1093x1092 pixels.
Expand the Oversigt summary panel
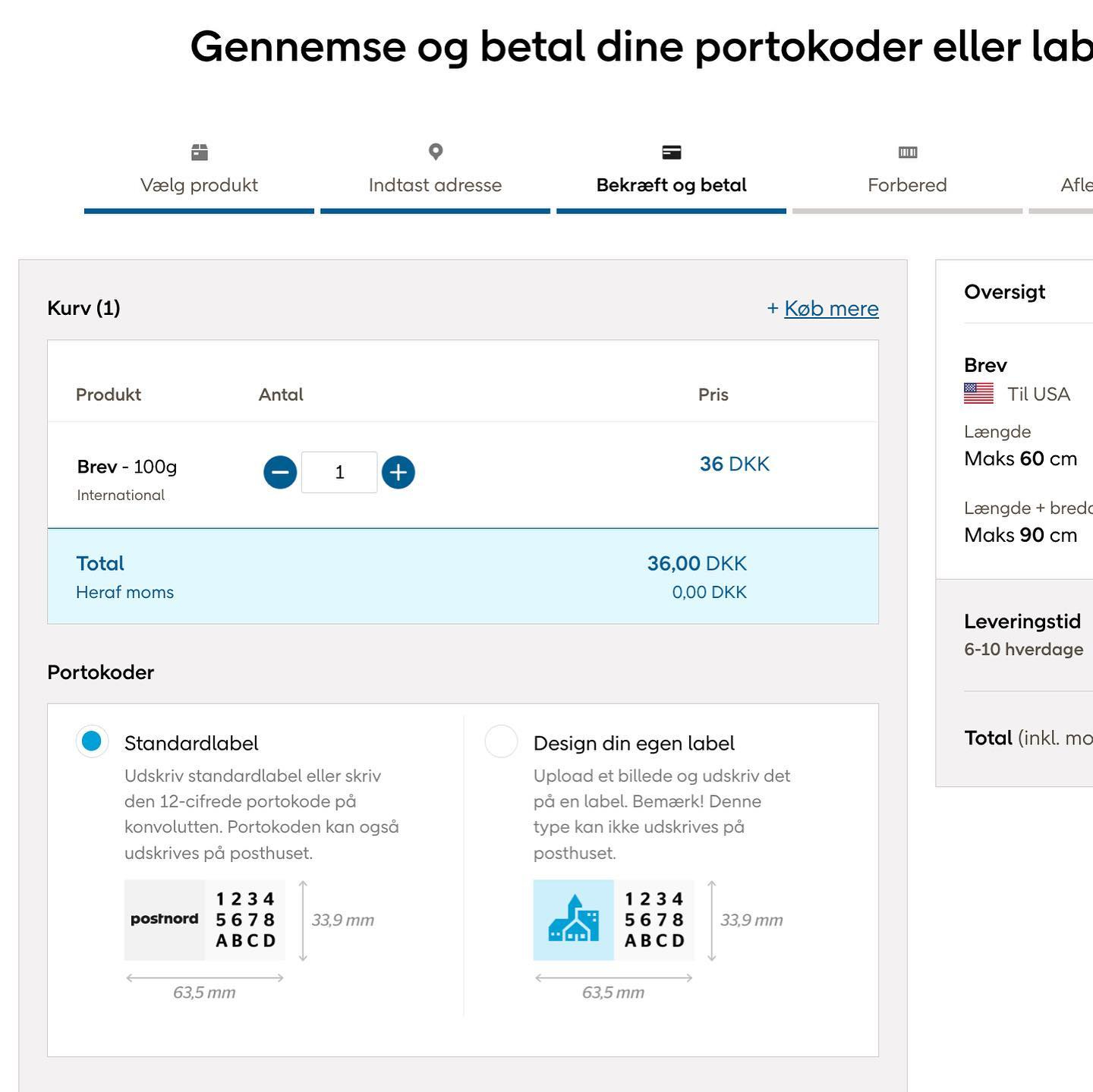click(x=1005, y=292)
